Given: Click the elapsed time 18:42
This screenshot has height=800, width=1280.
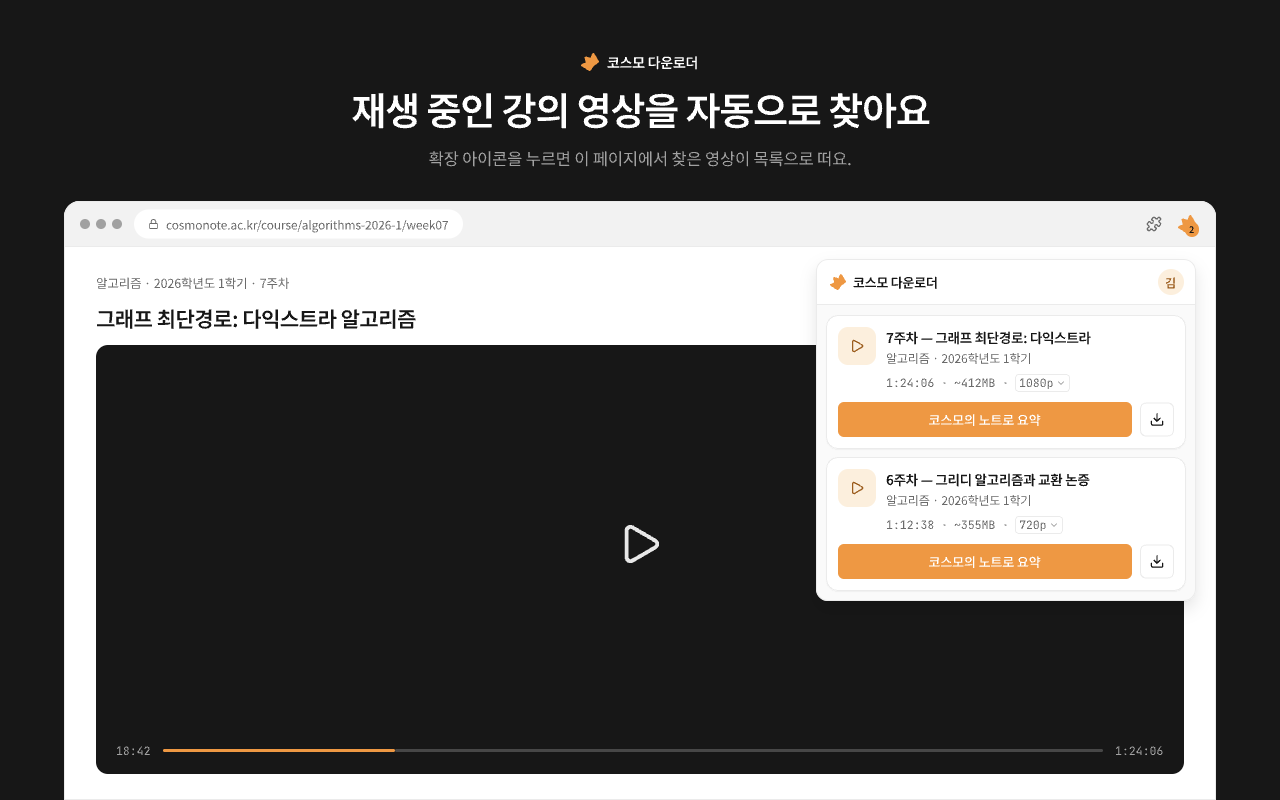Looking at the screenshot, I should click(133, 751).
